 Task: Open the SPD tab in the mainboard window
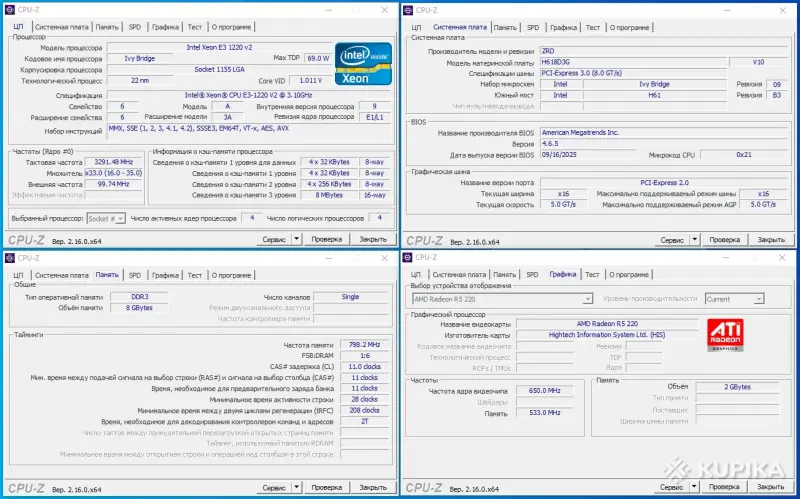tap(533, 28)
